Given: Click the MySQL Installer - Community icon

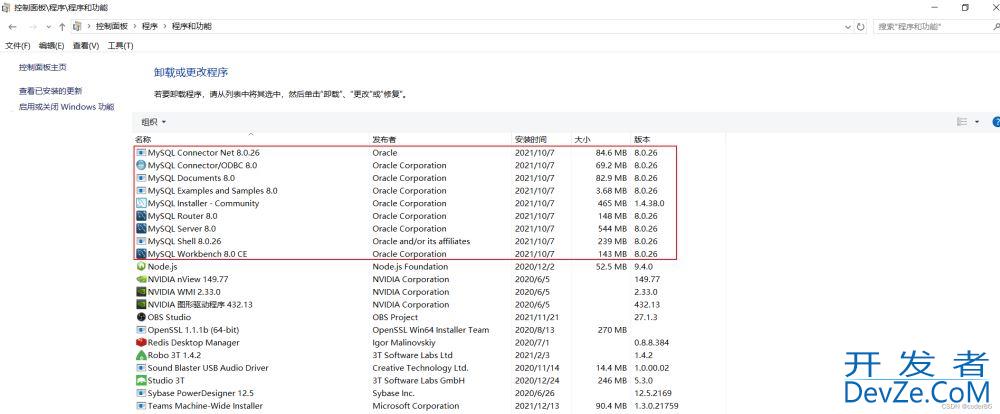Looking at the screenshot, I should pyautogui.click(x=142, y=203).
